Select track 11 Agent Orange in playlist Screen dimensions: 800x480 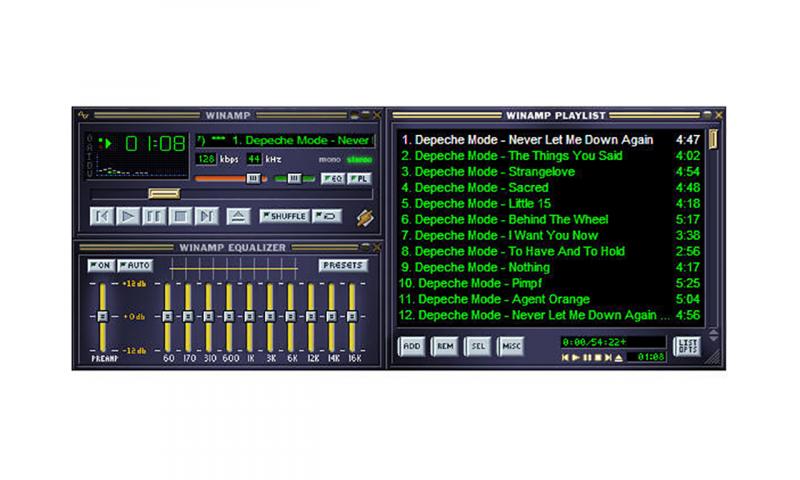[x=551, y=299]
